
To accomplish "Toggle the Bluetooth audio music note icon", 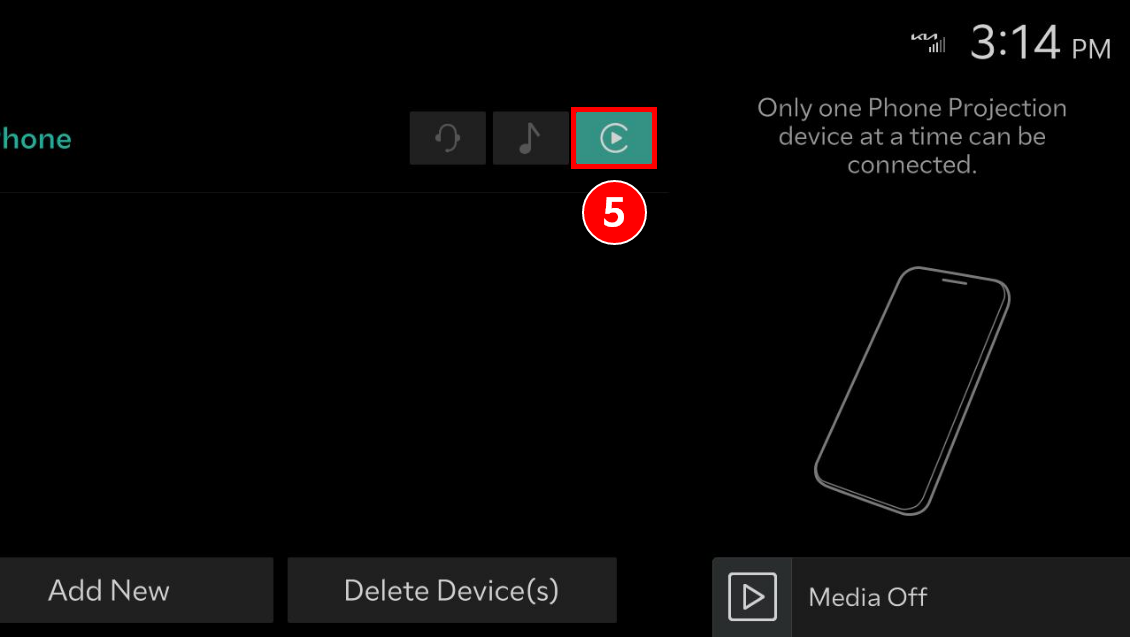I will click(x=530, y=138).
